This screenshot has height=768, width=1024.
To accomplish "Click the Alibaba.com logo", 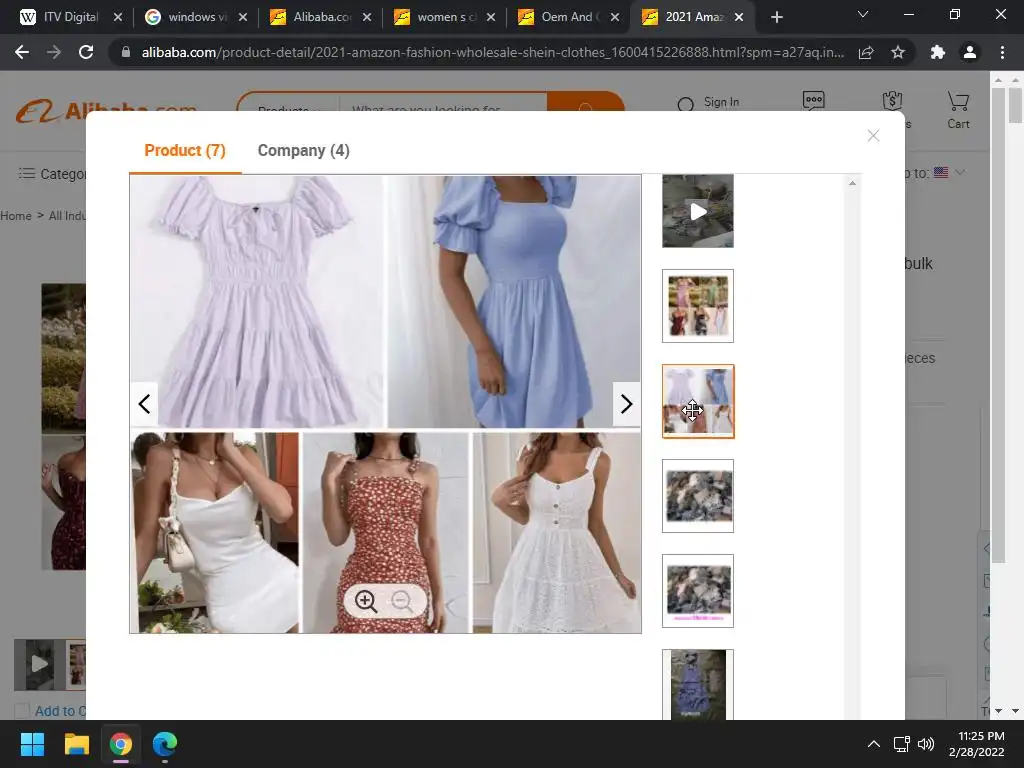I will 107,110.
